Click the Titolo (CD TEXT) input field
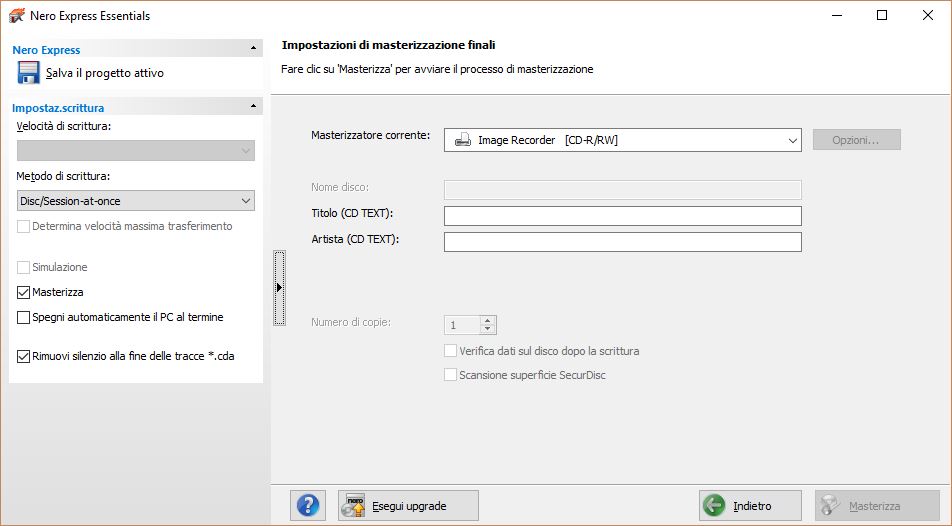Viewport: 952px width, 526px height. (x=622, y=216)
